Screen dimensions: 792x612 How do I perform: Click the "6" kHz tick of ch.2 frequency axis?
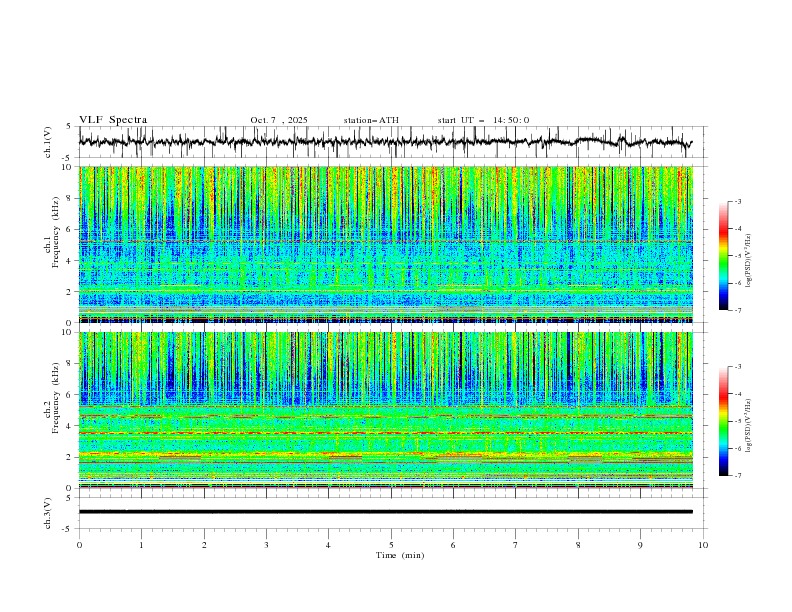70,395
